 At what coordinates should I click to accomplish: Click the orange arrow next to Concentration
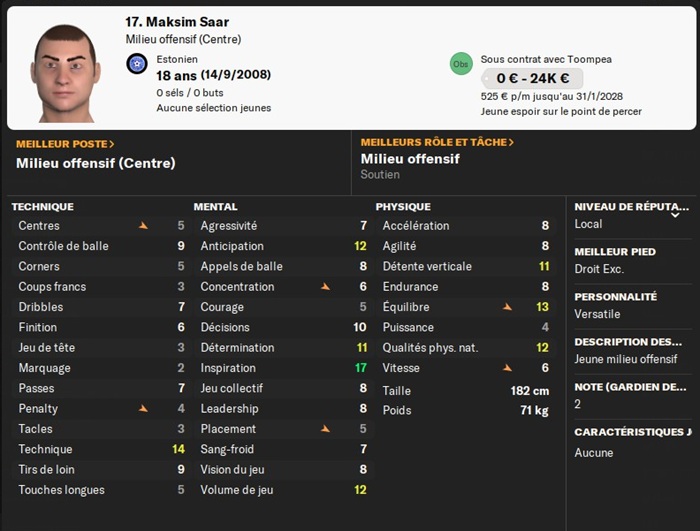coord(325,287)
